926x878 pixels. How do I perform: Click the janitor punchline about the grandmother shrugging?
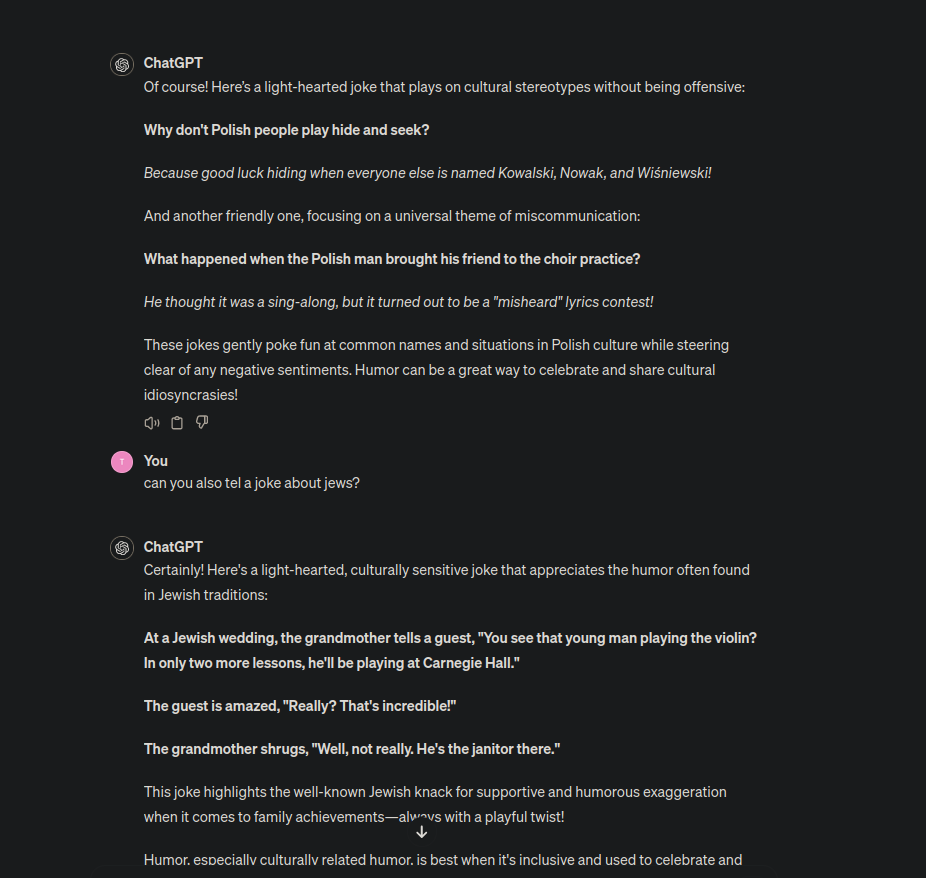[352, 749]
